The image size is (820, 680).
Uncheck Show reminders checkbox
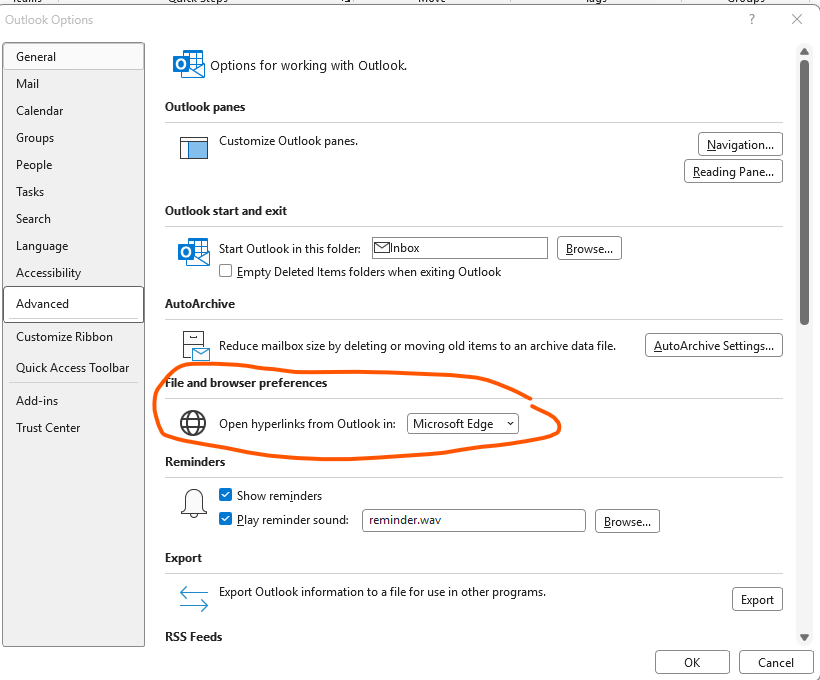click(x=225, y=494)
